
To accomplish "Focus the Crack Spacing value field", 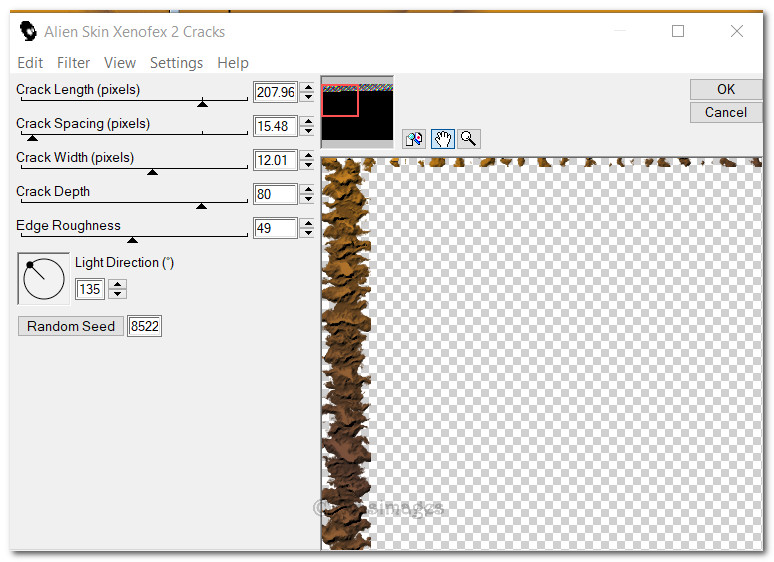I will pos(275,126).
